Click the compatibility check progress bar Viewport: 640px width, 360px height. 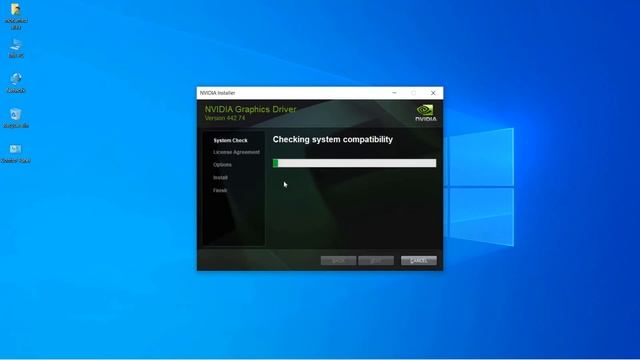(x=354, y=163)
